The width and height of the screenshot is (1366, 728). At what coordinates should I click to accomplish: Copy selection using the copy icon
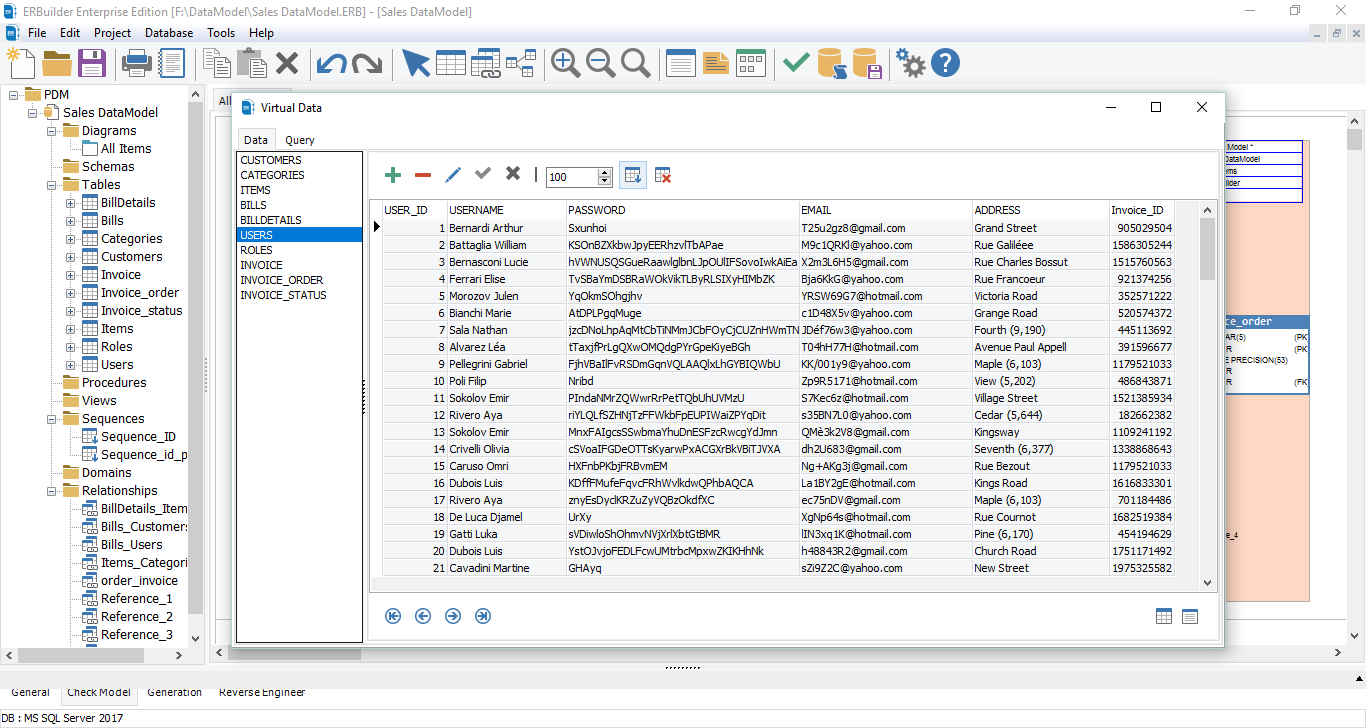pos(216,63)
